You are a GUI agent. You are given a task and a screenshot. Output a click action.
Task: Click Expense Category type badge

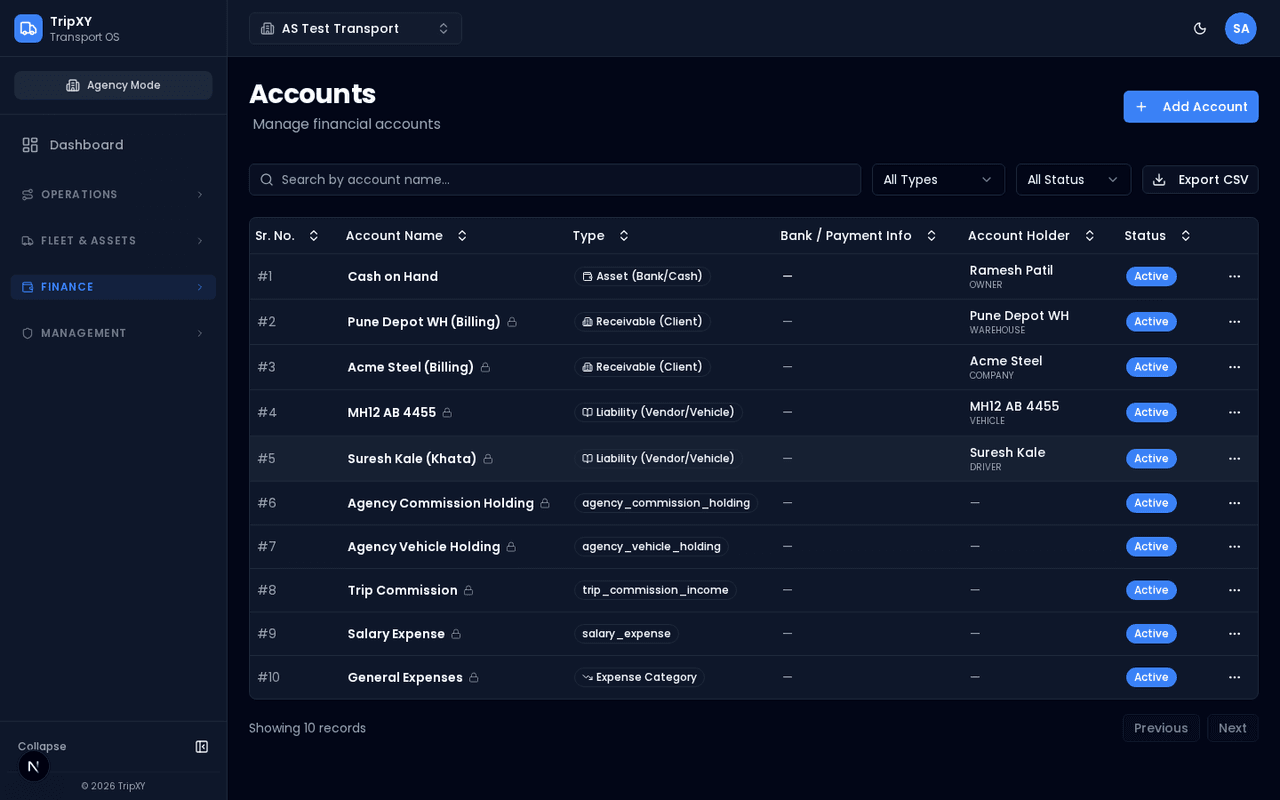[639, 677]
